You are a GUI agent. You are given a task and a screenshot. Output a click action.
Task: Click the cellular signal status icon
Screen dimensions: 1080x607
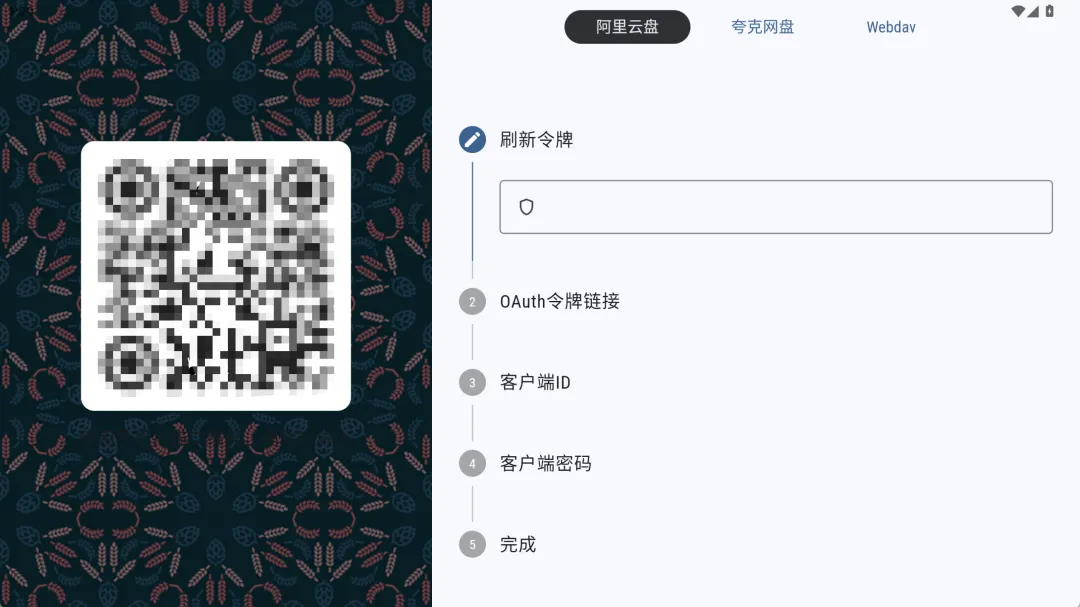pyautogui.click(x=1033, y=11)
